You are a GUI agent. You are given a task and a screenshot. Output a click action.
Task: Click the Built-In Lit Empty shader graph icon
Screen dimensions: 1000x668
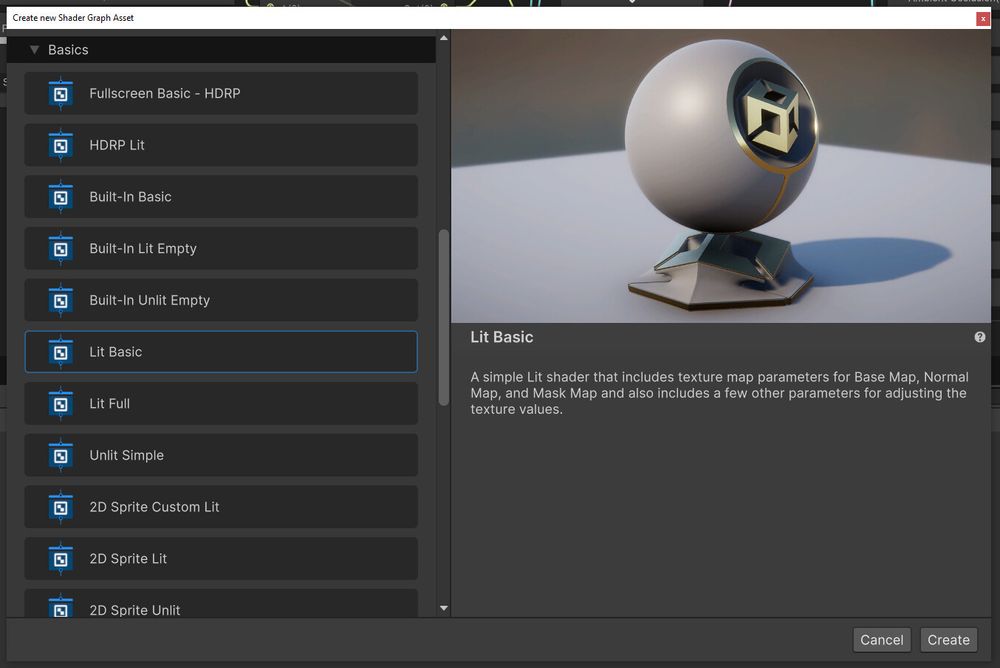pos(61,249)
